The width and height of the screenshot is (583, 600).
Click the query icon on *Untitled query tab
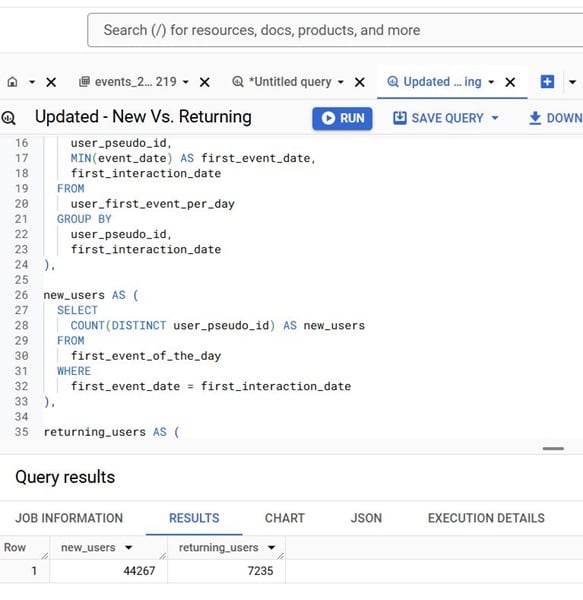point(238,82)
